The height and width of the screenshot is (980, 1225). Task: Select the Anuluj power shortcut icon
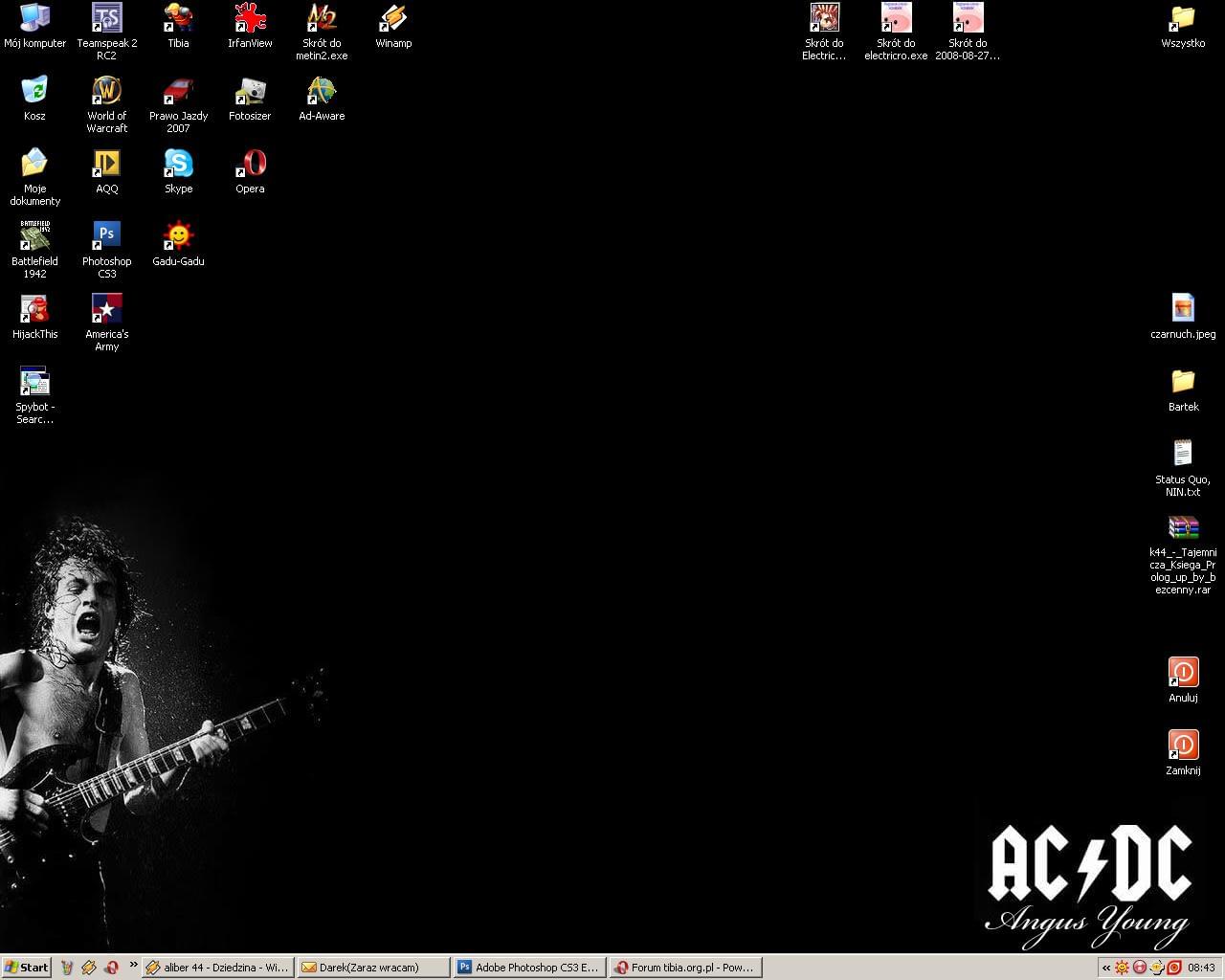pos(1183,680)
